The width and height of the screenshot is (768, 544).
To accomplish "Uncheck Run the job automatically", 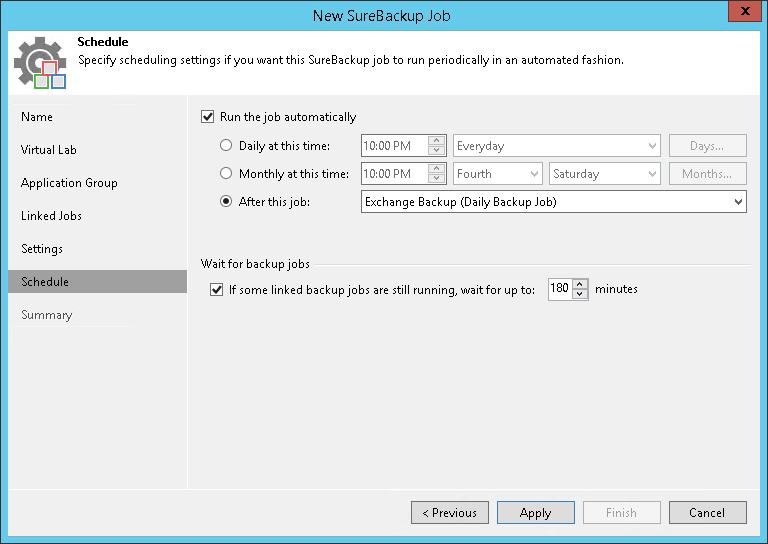I will pyautogui.click(x=208, y=117).
